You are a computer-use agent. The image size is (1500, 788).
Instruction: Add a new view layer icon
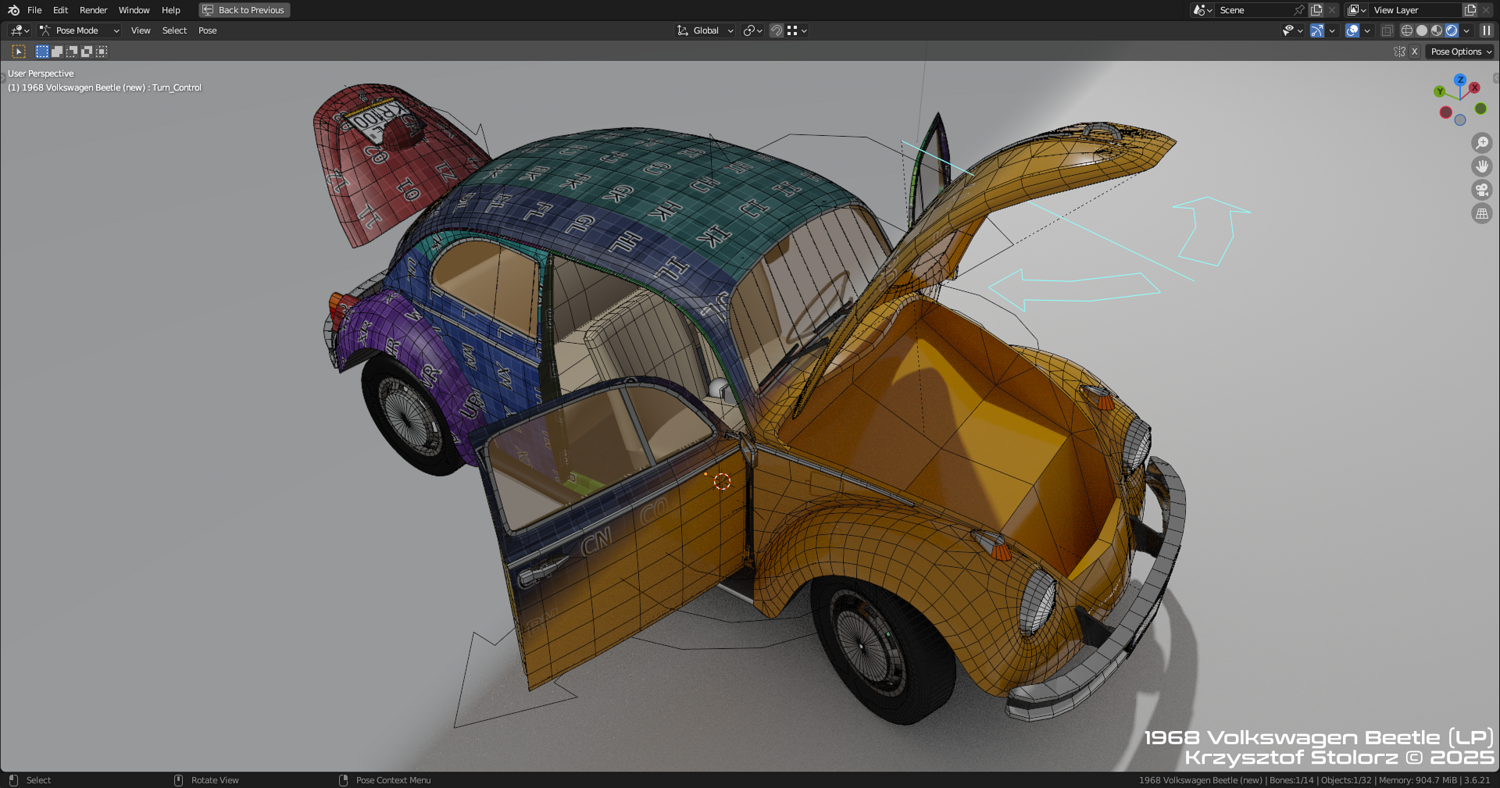[x=1470, y=10]
